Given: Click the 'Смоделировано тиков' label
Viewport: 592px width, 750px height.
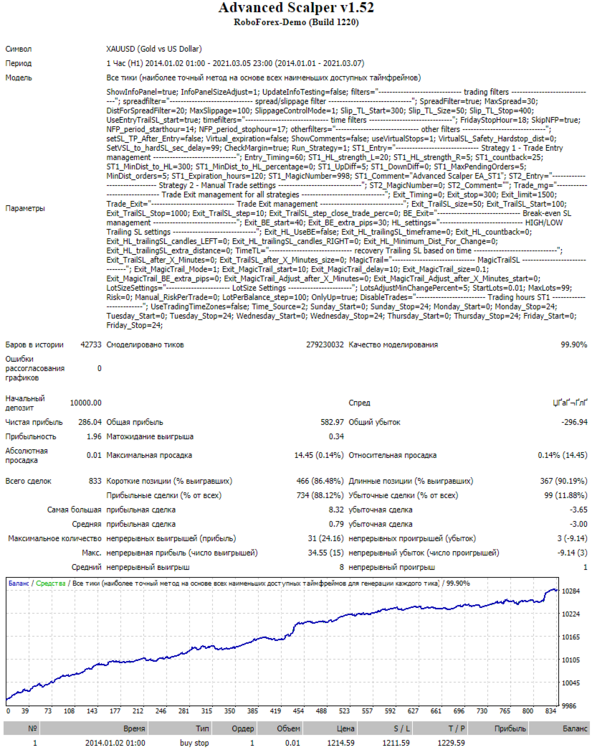Looking at the screenshot, I should (145, 344).
